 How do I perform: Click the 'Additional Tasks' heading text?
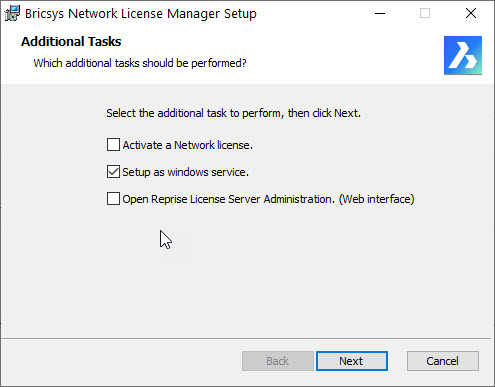(x=71, y=42)
